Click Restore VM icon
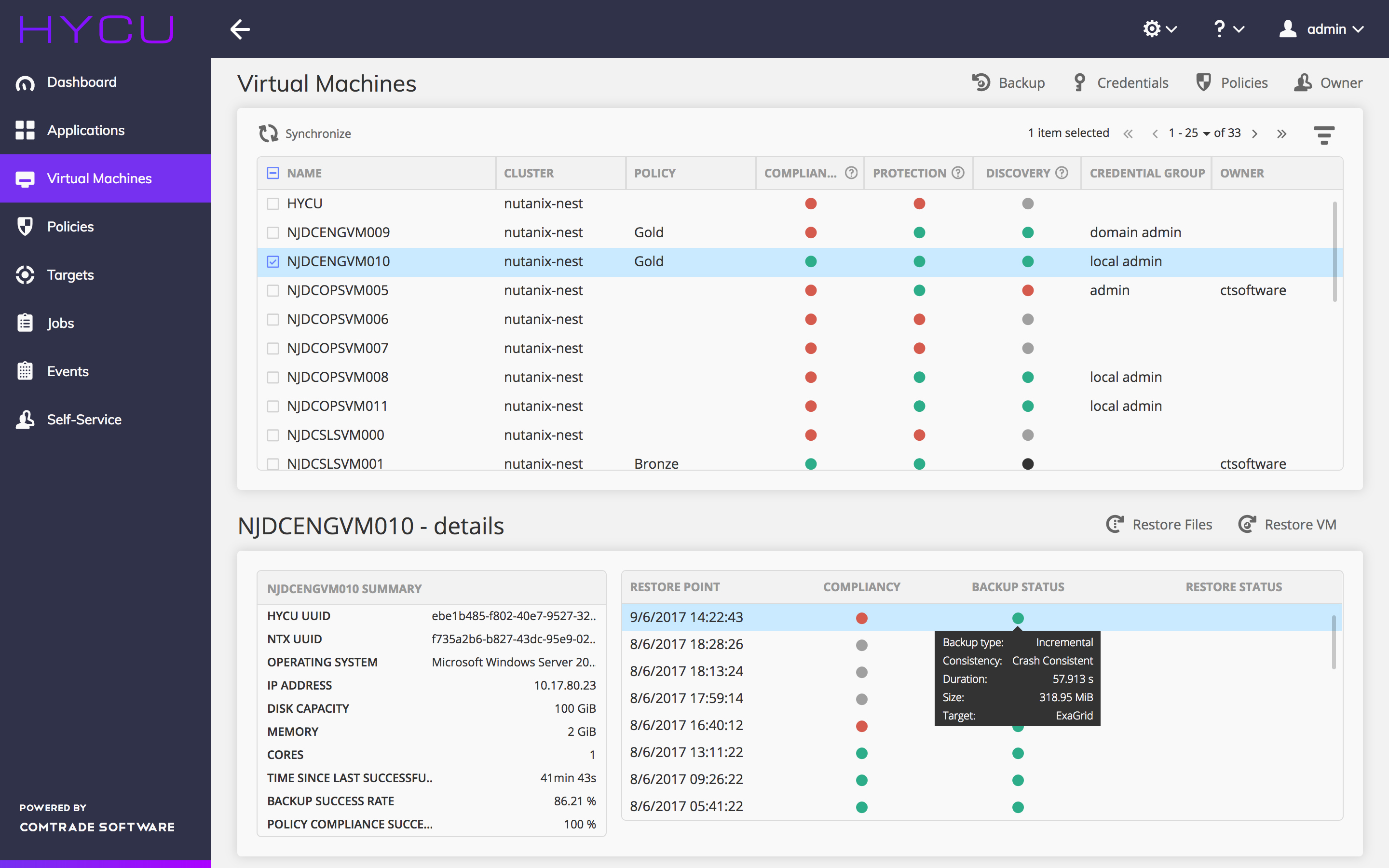This screenshot has height=868, width=1389. [x=1247, y=524]
